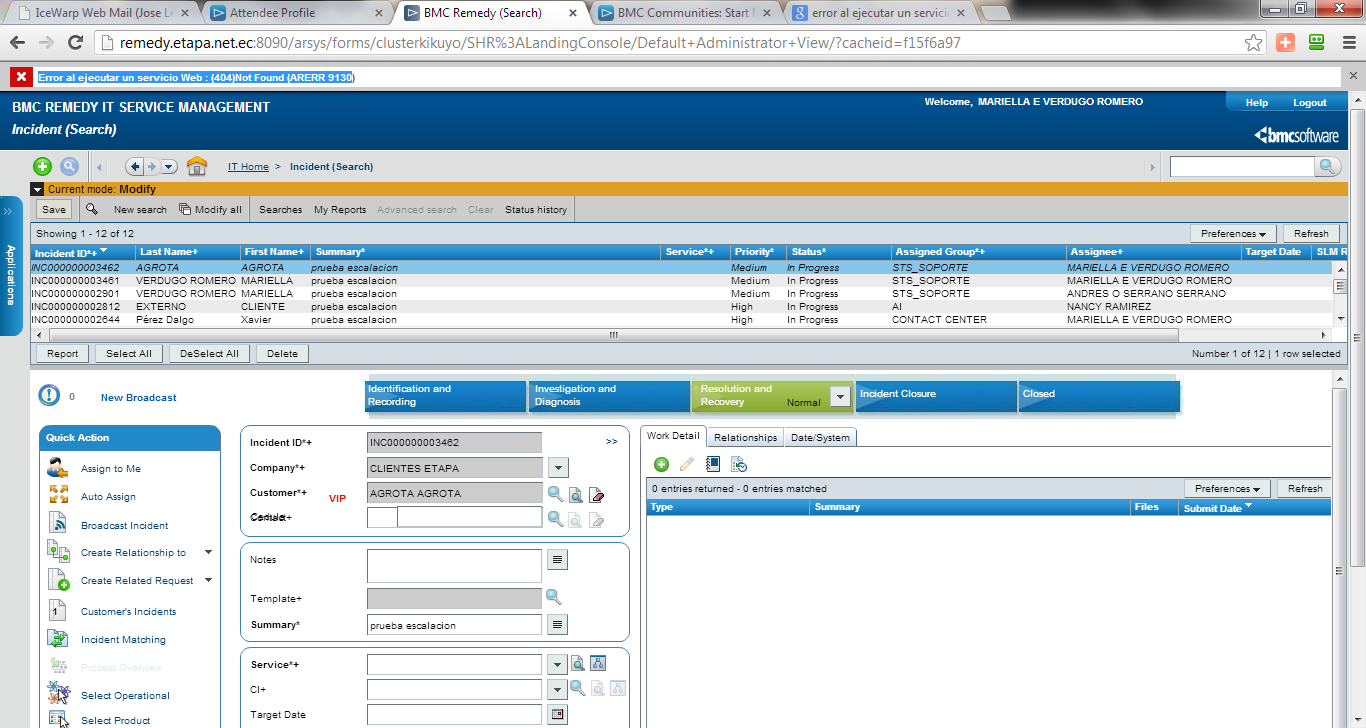Open the CI field dropdown

(558, 689)
